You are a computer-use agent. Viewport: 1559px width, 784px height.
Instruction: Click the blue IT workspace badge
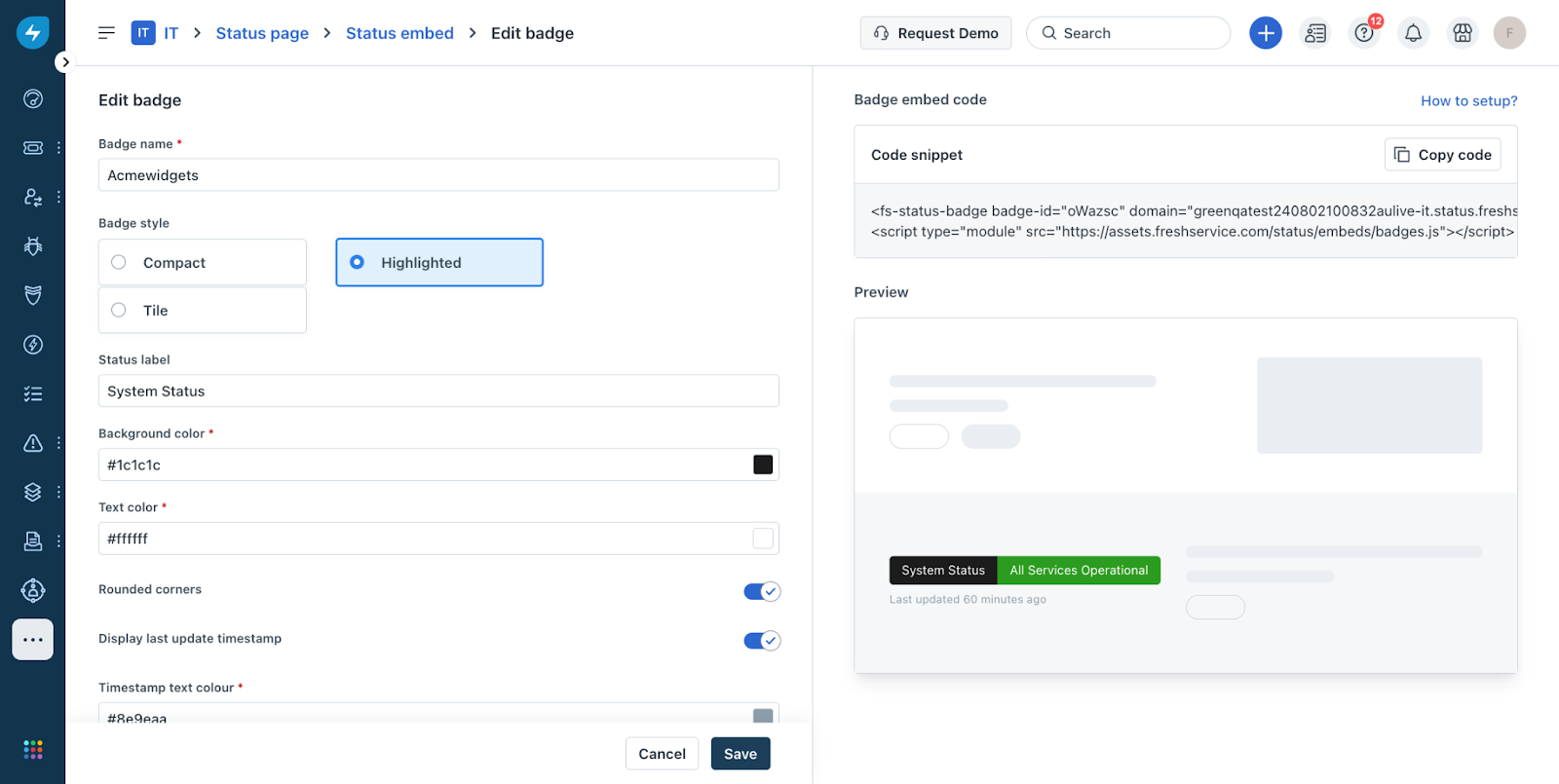pyautogui.click(x=143, y=33)
